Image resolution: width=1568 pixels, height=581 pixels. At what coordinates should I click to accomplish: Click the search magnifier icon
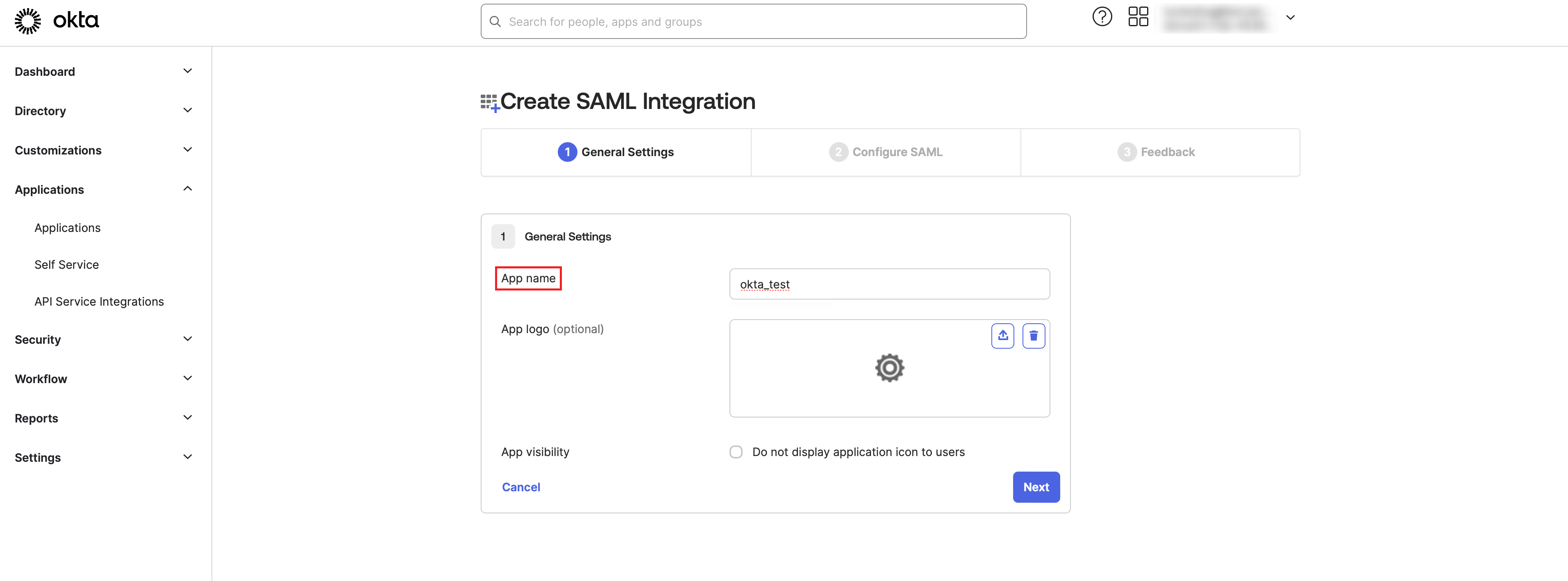tap(495, 22)
